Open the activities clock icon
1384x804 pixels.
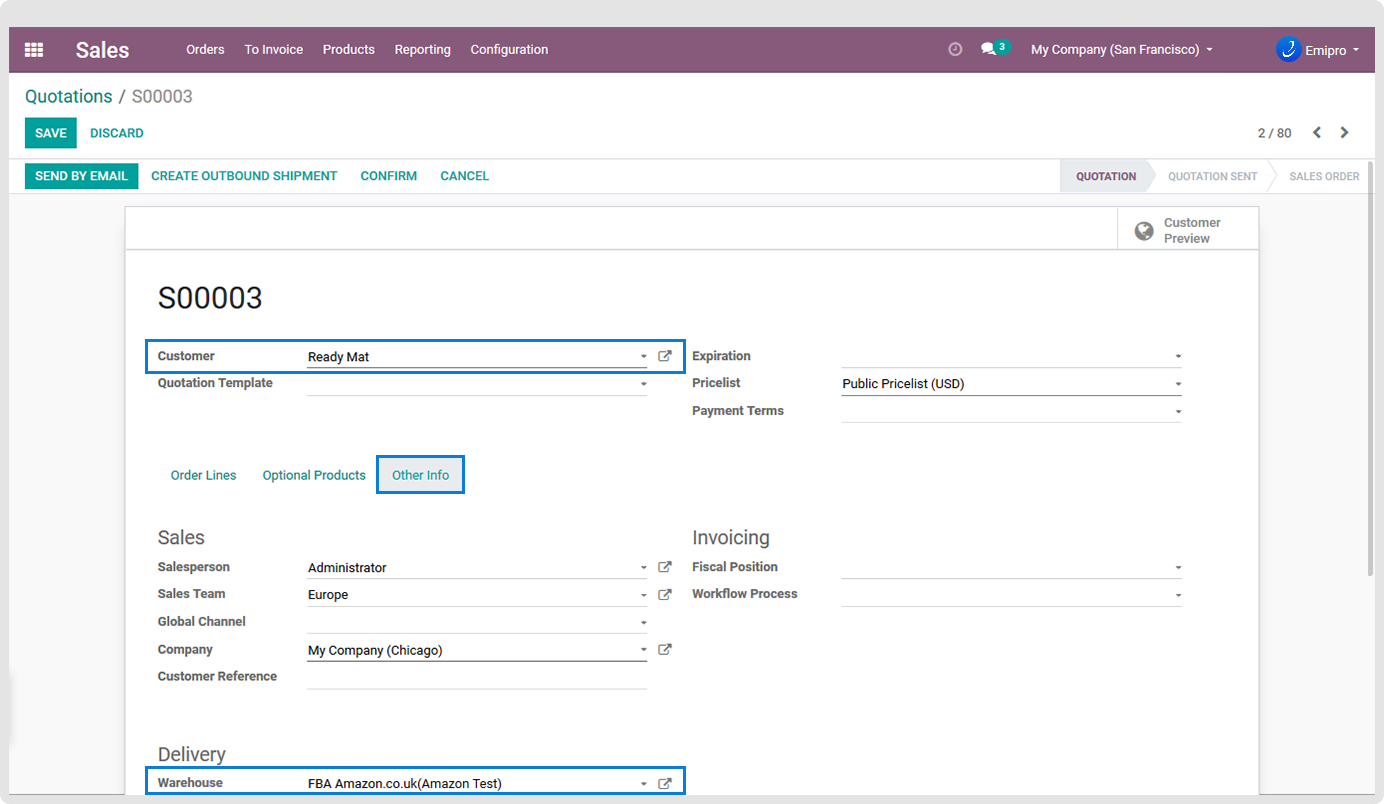[x=955, y=49]
